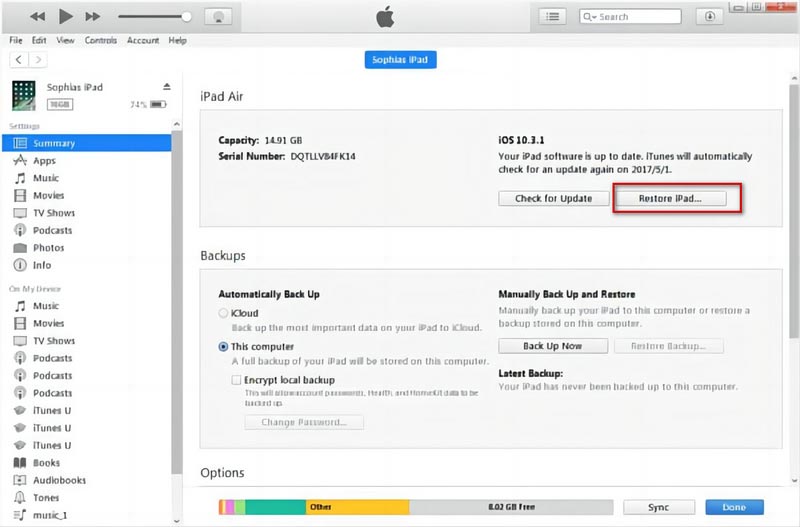800x527 pixels.
Task: Click the iOS 10.3.1 version text
Action: coord(521,140)
